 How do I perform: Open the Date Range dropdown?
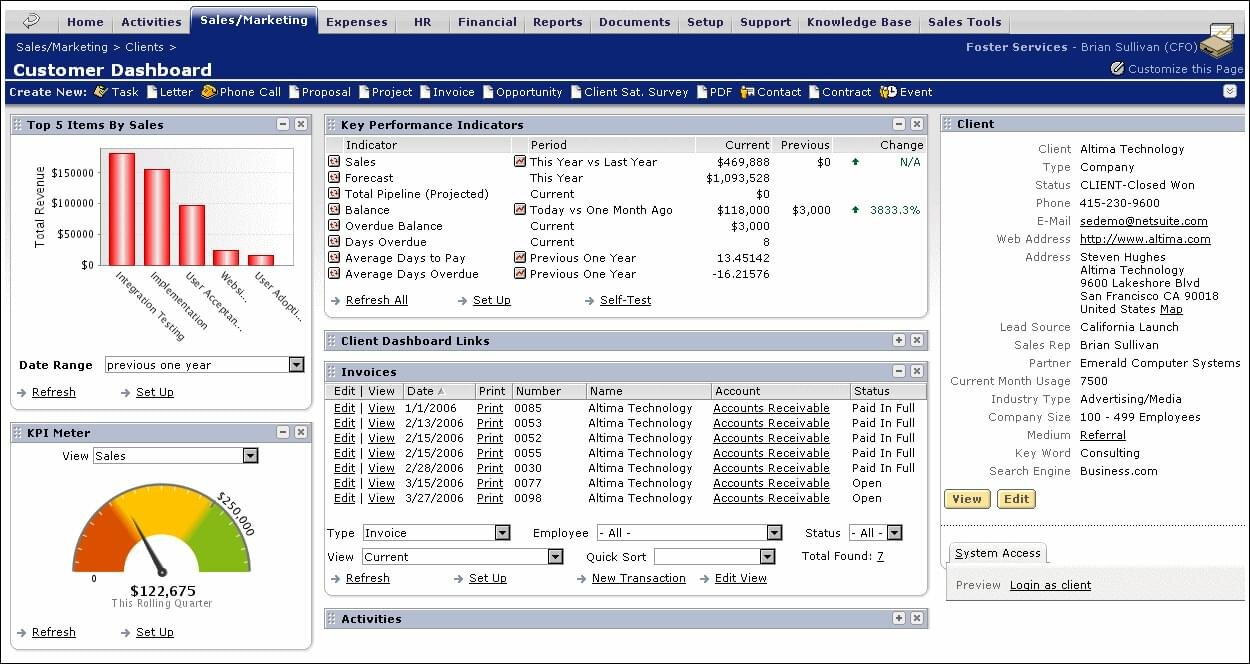[296, 364]
